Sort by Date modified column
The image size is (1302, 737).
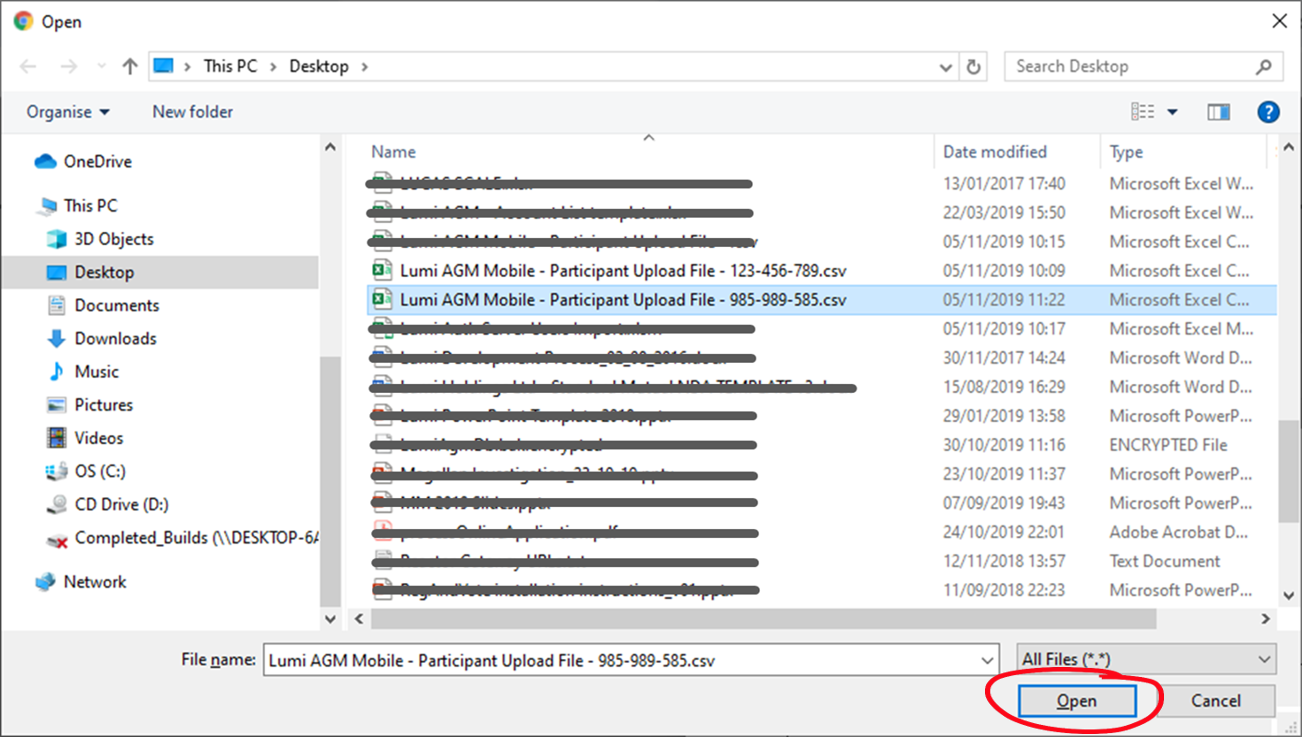(x=995, y=152)
